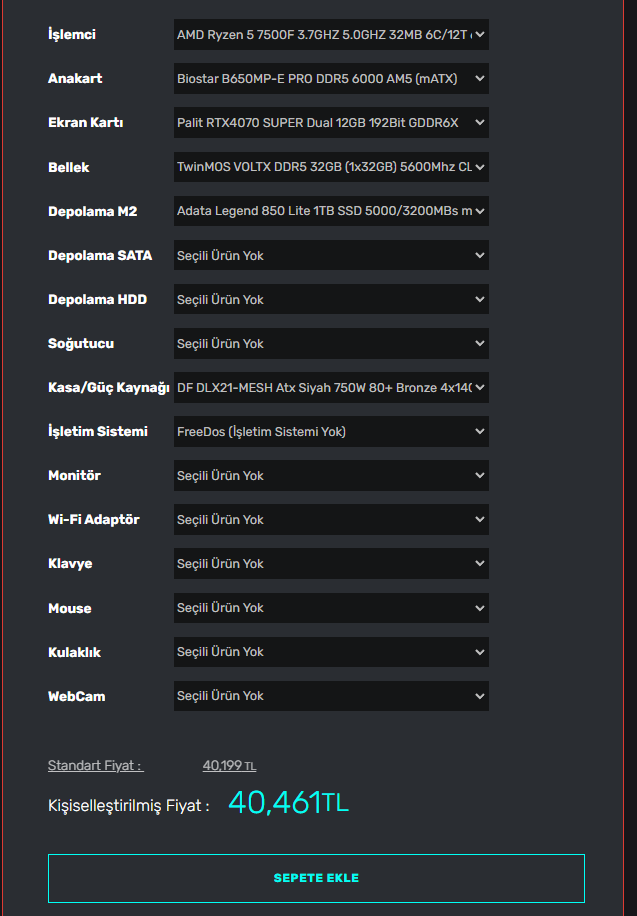Open the Kulaklık dropdown
Viewport: 637px width, 916px height.
[x=331, y=651]
